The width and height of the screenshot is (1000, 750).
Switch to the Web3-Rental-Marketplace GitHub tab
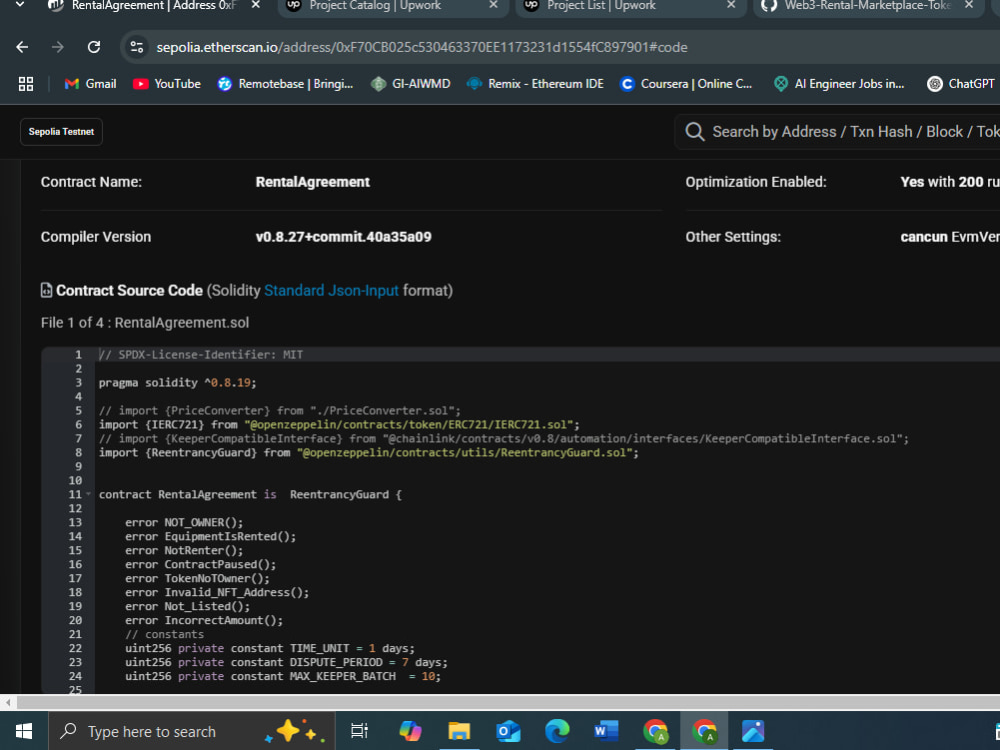tap(867, 6)
